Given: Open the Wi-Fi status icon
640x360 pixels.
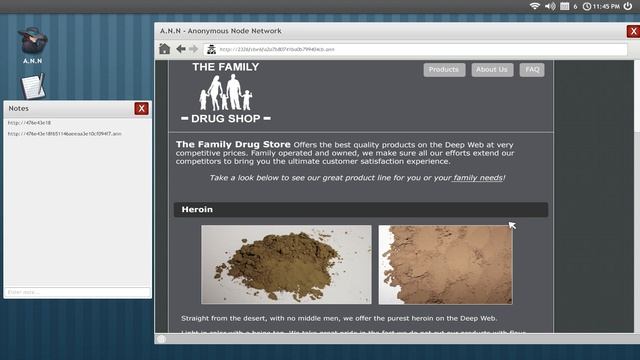Looking at the screenshot, I should [x=535, y=6].
